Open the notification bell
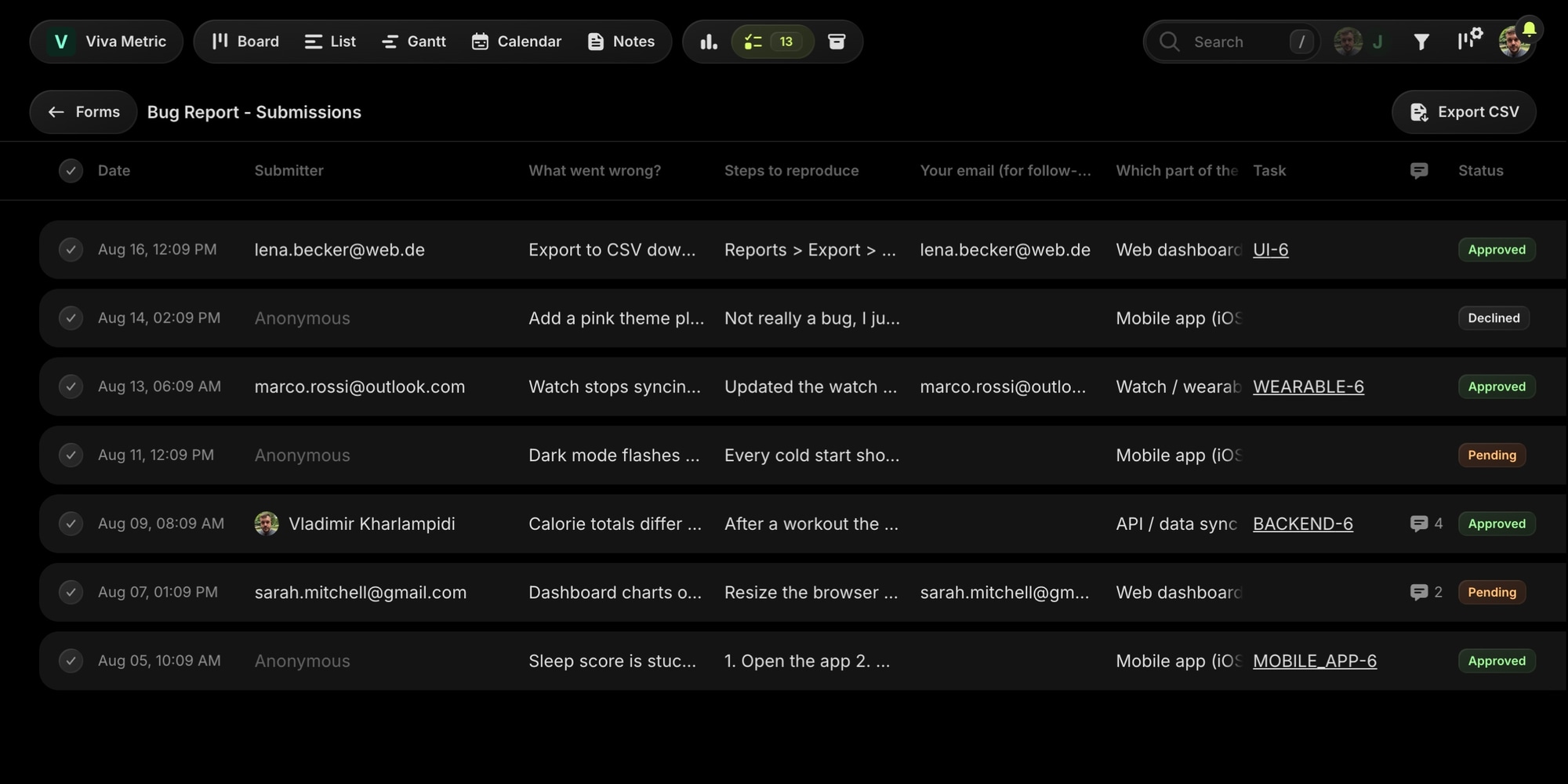Image resolution: width=1568 pixels, height=784 pixels. coord(1529,29)
